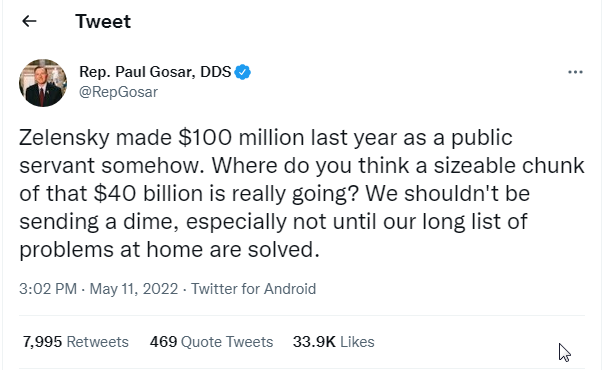This screenshot has height=370, width=609.
Task: Click the 3:02 PM timestamp
Action: tap(48, 289)
